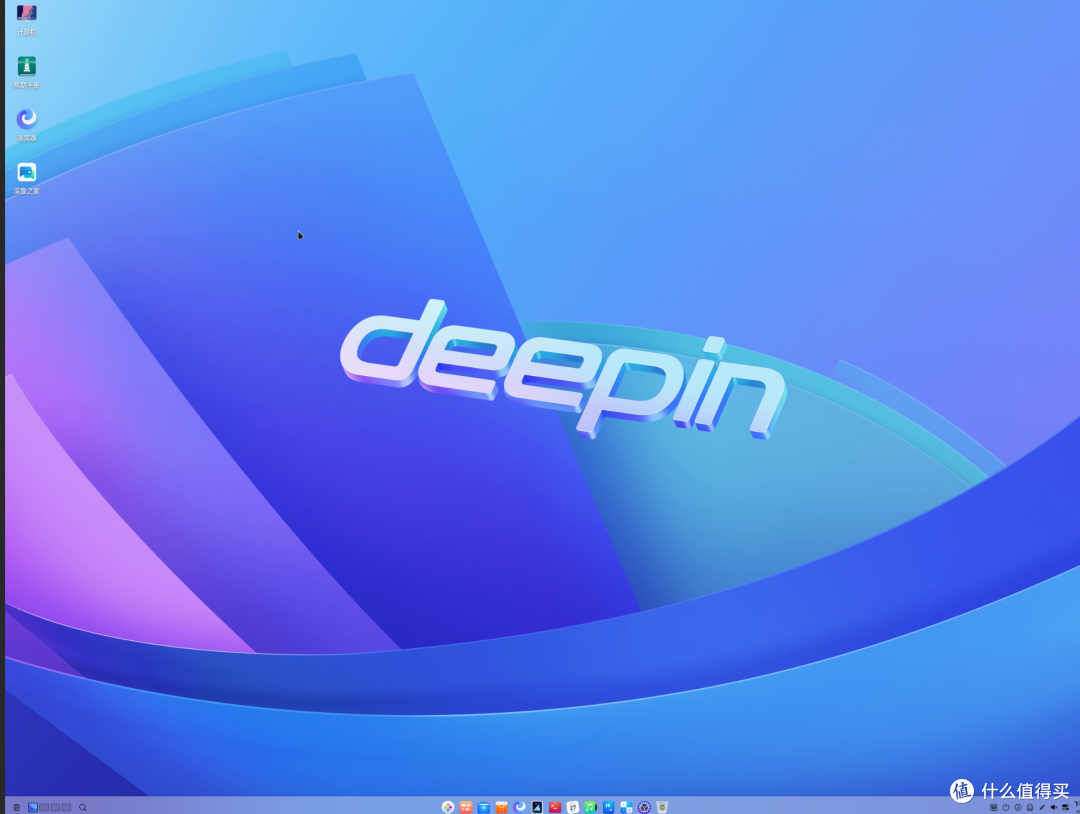Open the volume speaker tray icon
Image resolution: width=1080 pixels, height=814 pixels.
point(1054,807)
